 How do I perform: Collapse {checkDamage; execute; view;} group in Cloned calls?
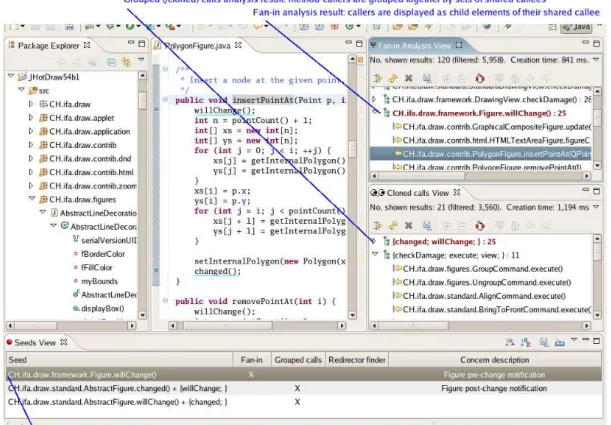pyautogui.click(x=375, y=254)
